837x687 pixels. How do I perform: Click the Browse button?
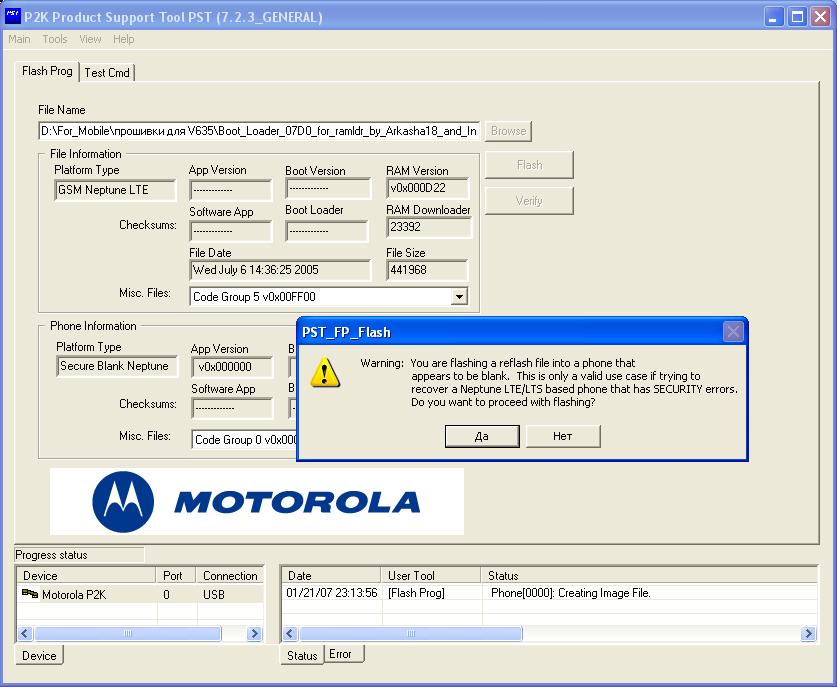pyautogui.click(x=508, y=131)
